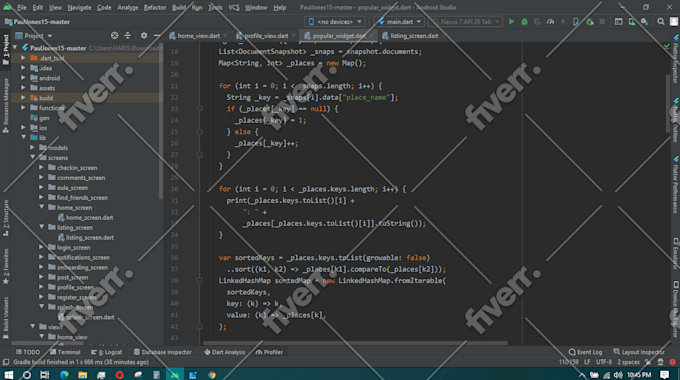Run the app with green play button
The image size is (680, 380).
tap(511, 22)
